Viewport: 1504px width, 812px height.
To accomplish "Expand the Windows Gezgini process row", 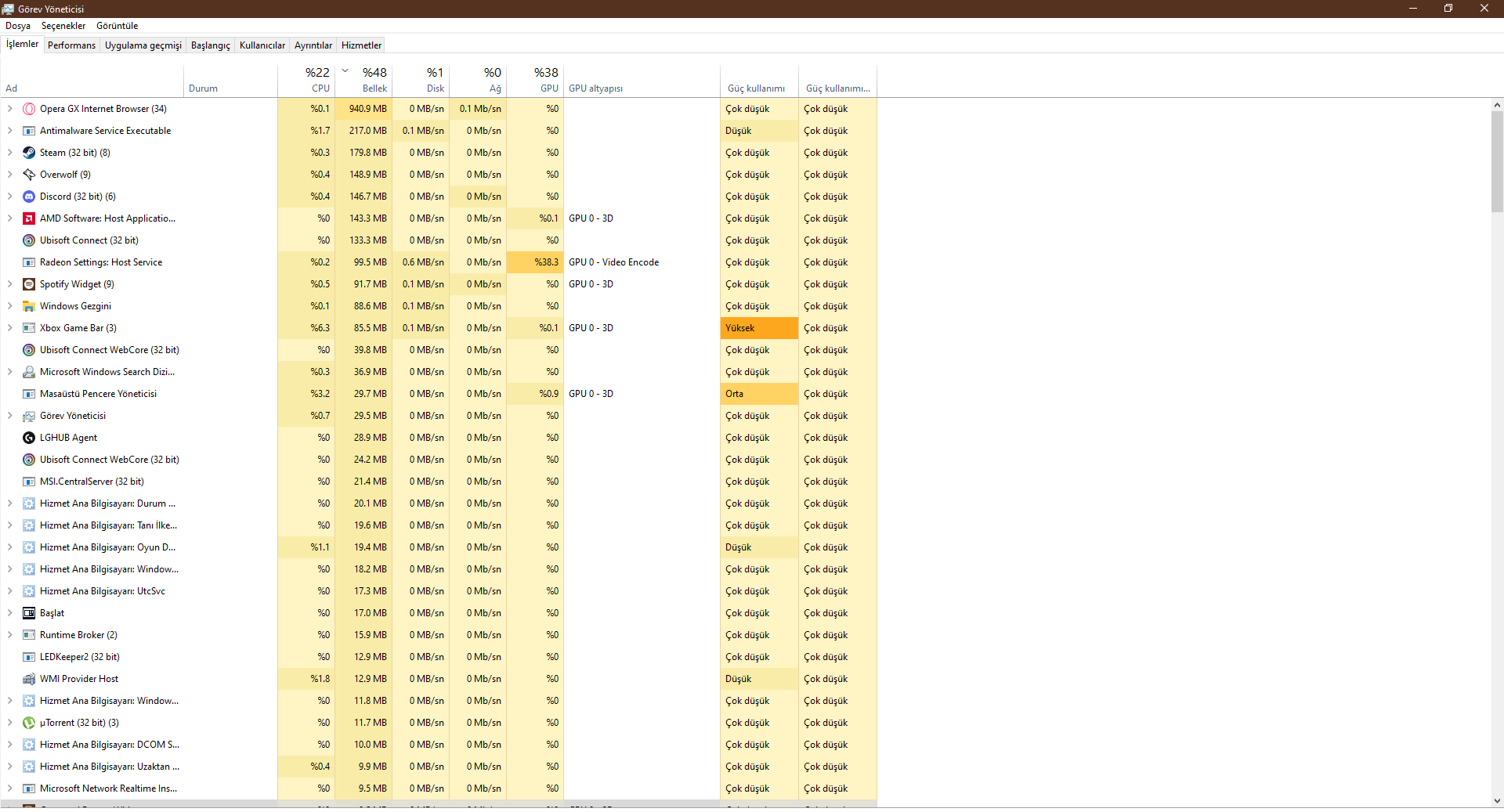I will tap(9, 306).
